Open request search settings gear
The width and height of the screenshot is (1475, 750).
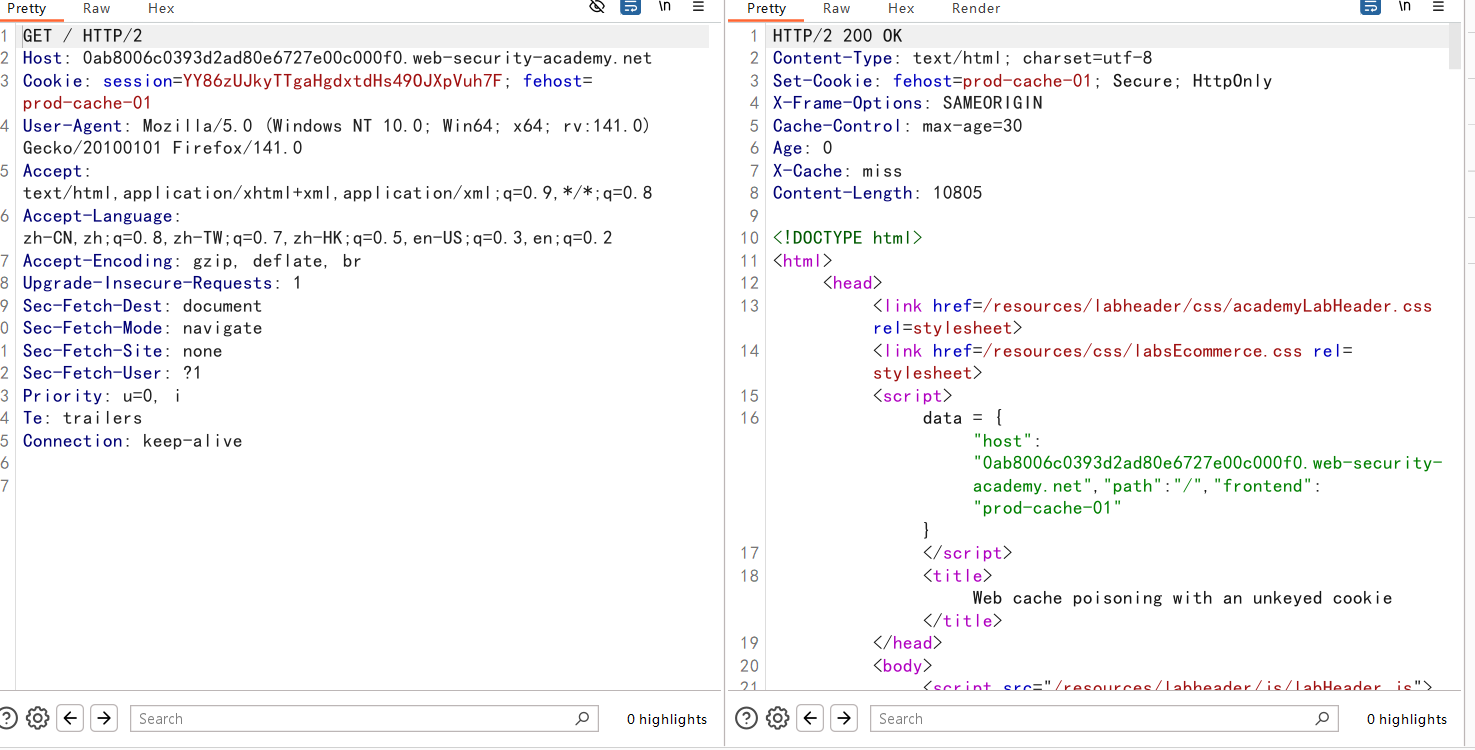(x=38, y=718)
